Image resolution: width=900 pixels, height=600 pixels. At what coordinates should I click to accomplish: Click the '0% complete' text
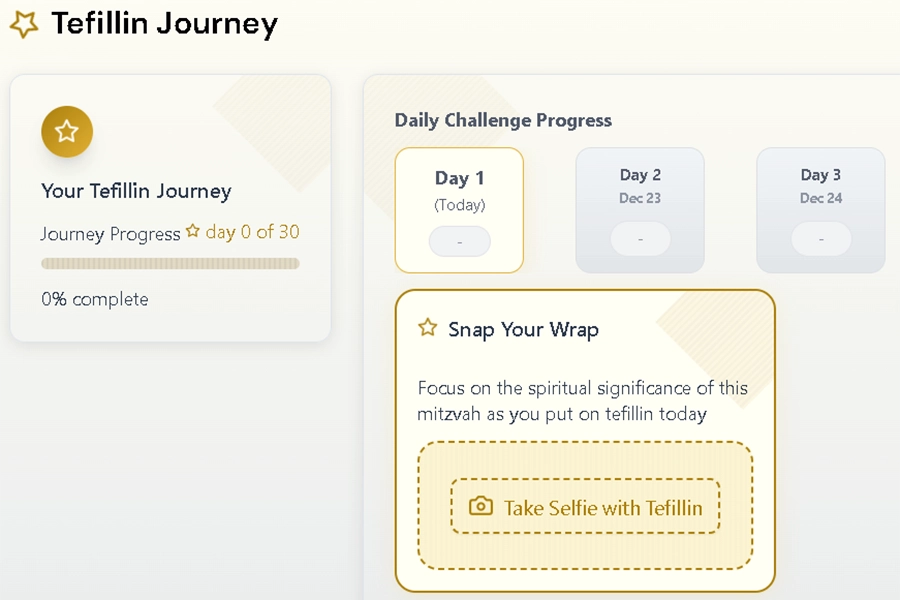pyautogui.click(x=95, y=299)
